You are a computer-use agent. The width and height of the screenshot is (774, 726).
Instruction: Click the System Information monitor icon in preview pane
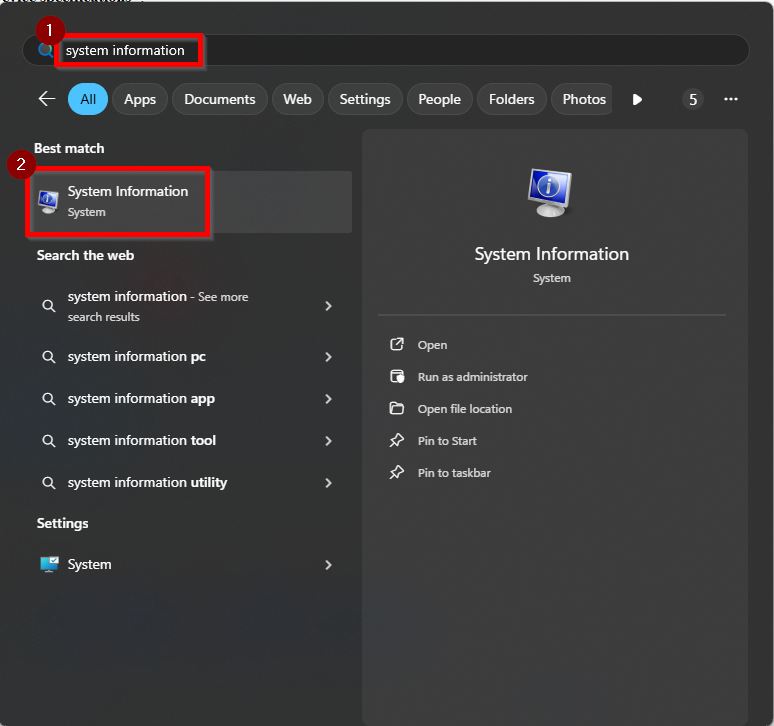550,194
